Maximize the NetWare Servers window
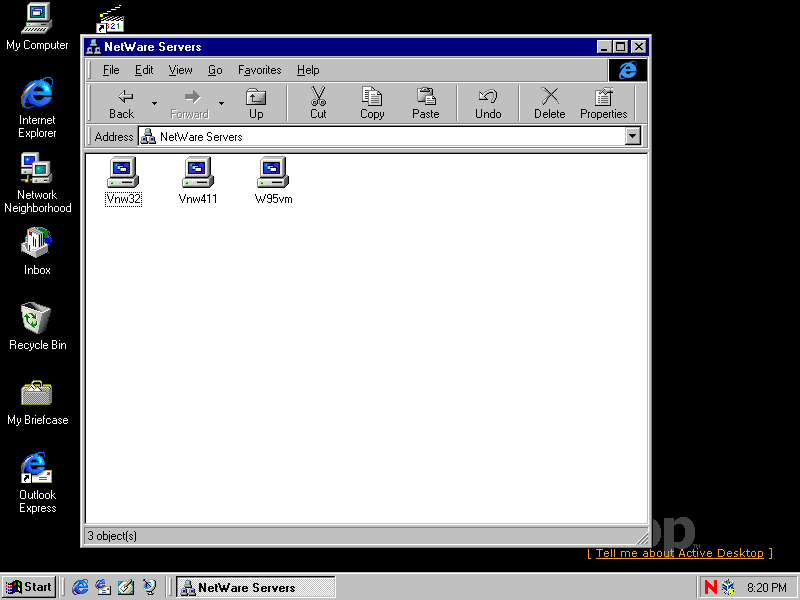Image resolution: width=800 pixels, height=600 pixels. (620, 47)
